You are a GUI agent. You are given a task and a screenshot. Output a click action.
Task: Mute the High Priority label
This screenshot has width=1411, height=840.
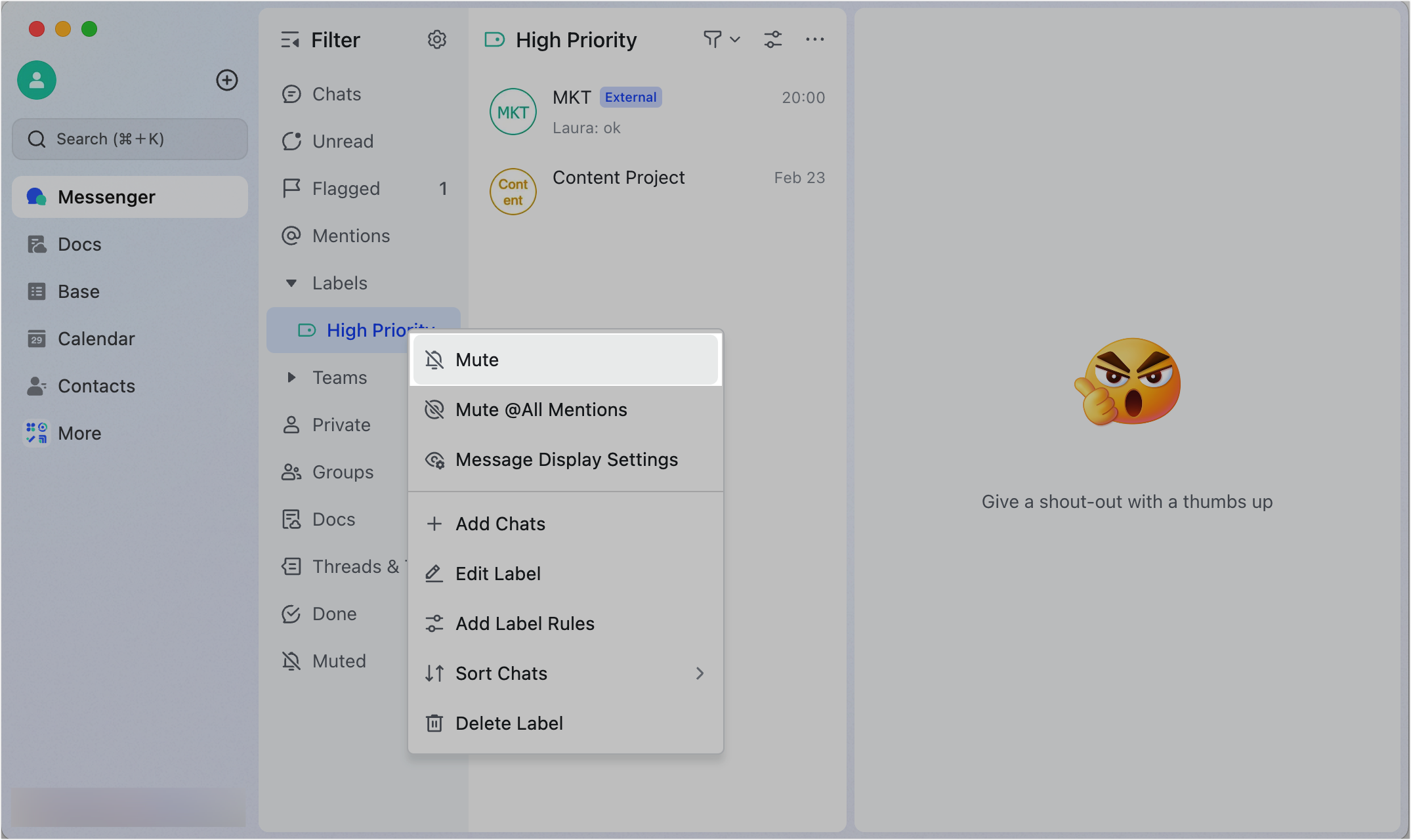coord(477,359)
